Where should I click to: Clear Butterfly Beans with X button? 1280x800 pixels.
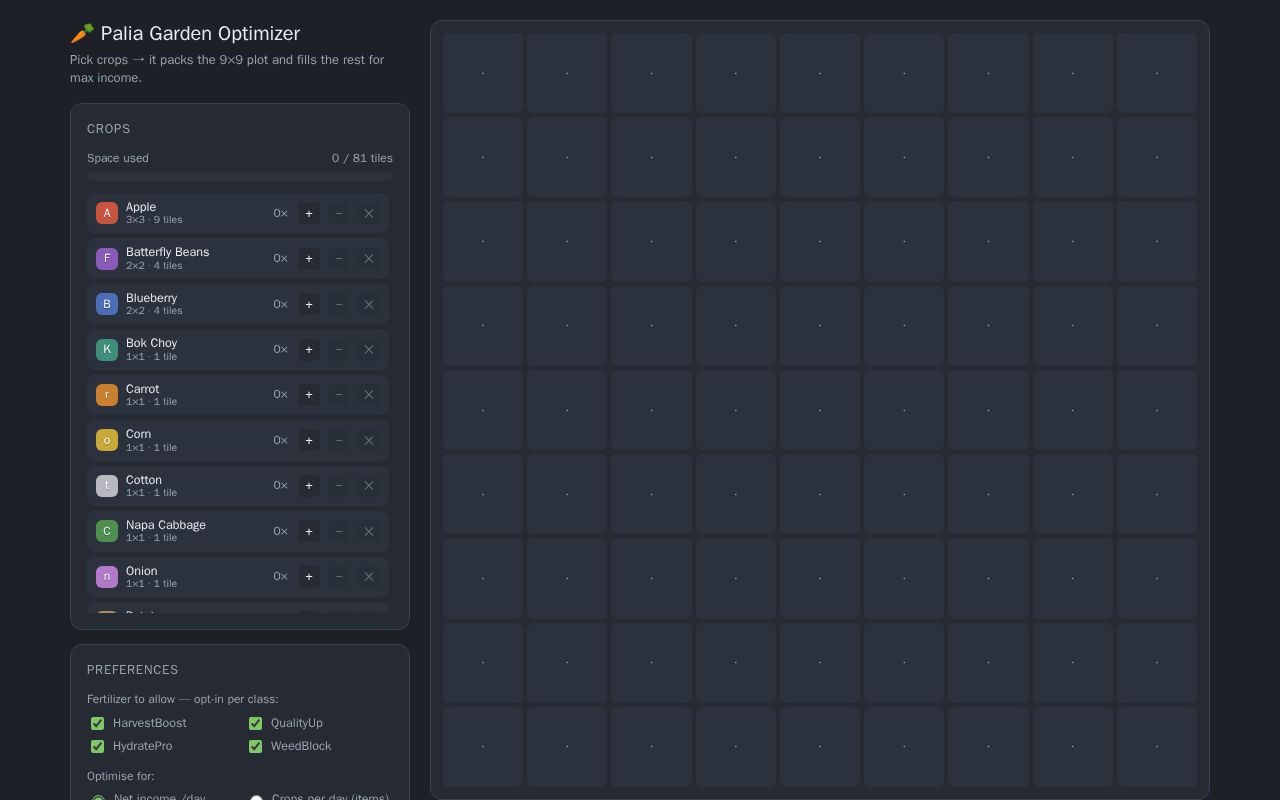click(369, 258)
